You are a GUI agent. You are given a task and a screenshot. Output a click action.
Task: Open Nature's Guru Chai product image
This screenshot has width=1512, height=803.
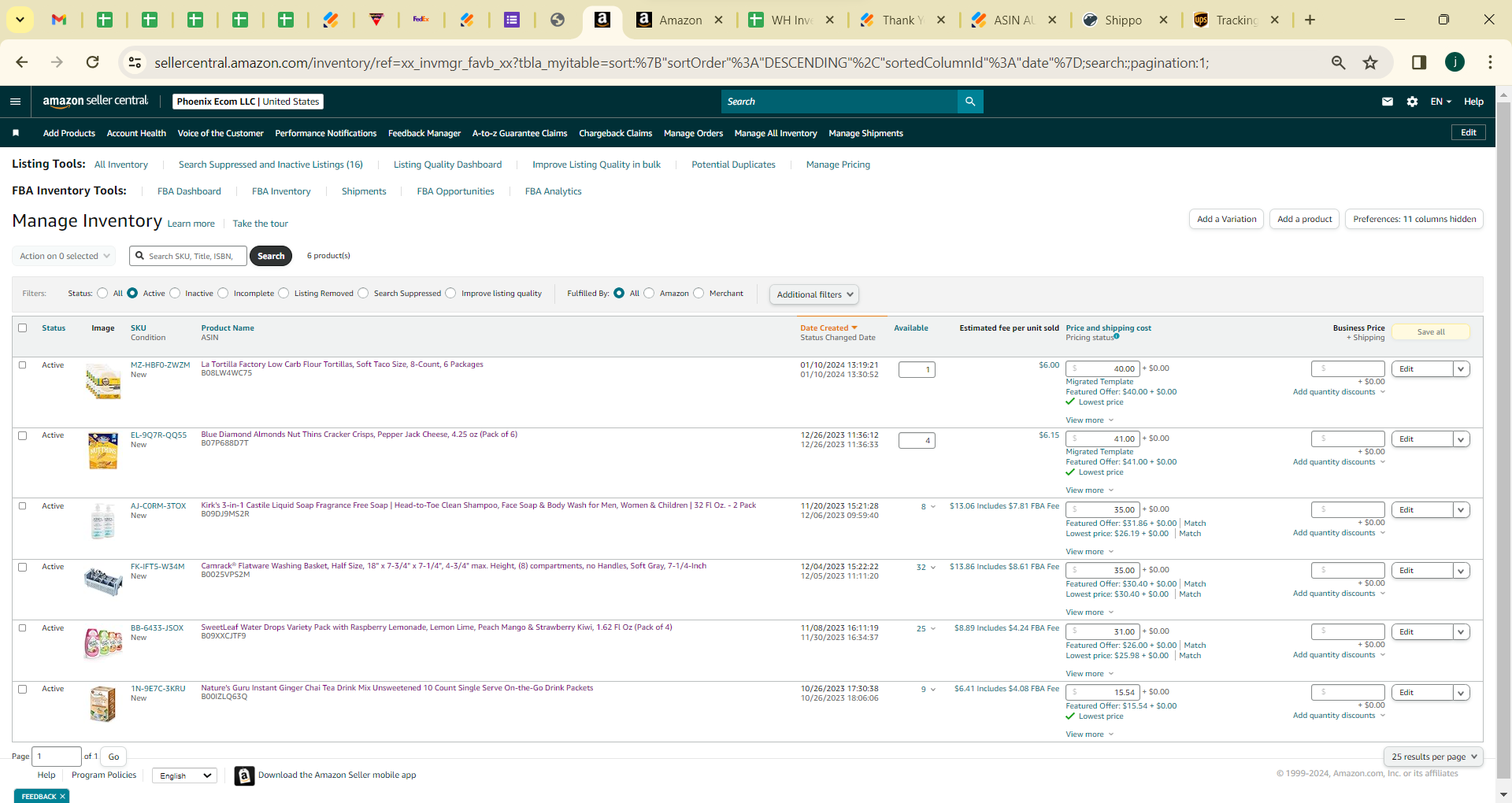point(103,704)
